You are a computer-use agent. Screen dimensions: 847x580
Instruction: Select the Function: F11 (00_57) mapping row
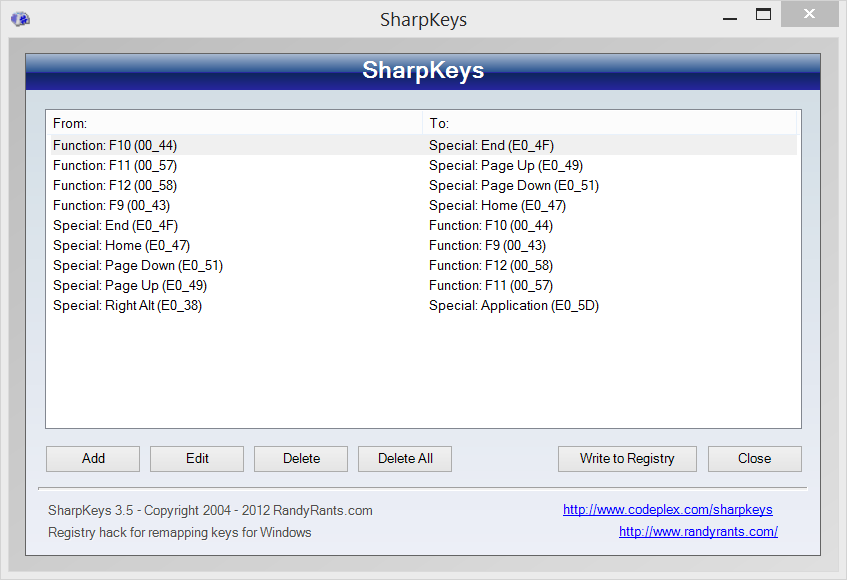tap(115, 165)
